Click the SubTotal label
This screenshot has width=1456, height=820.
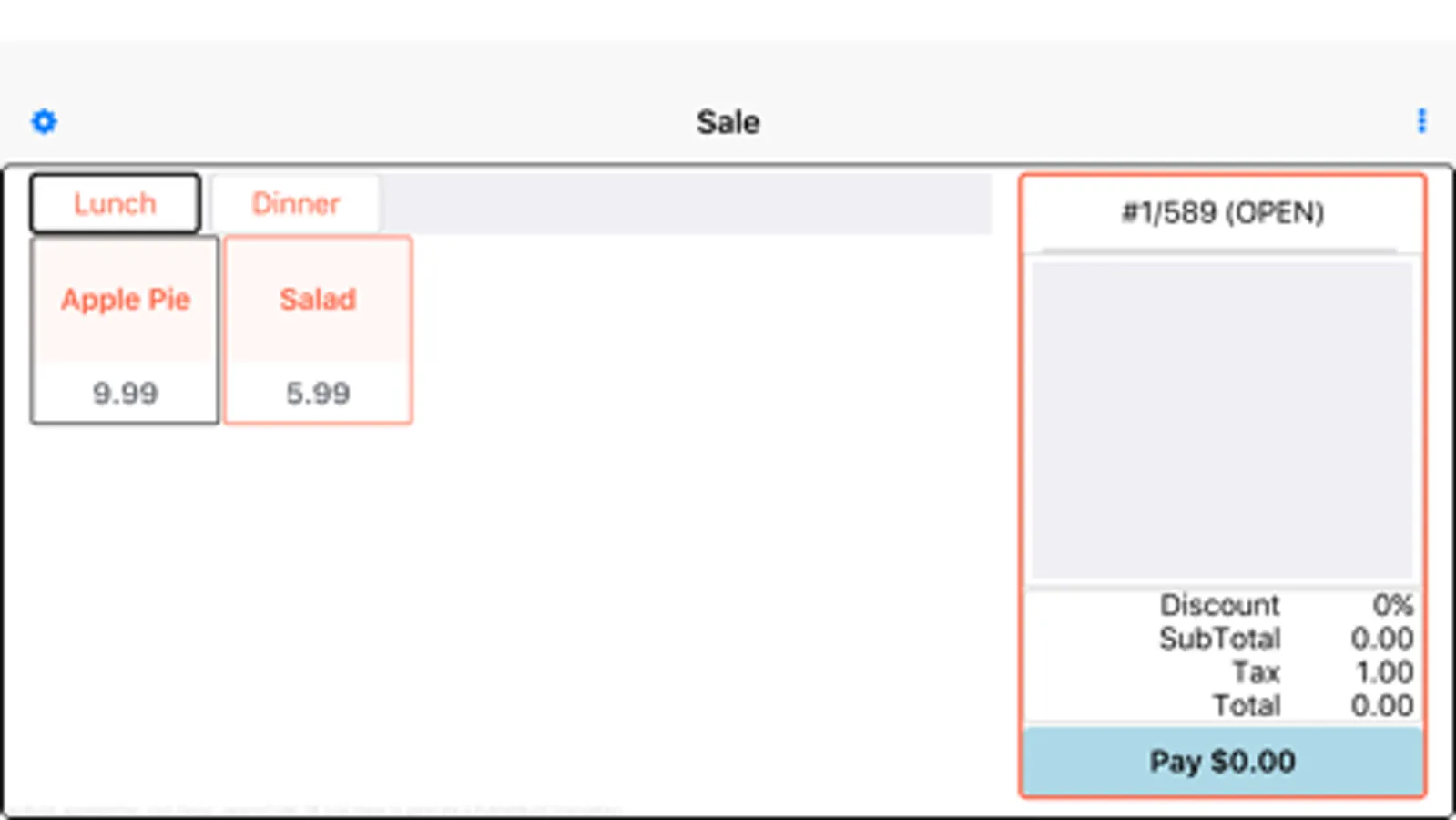1219,639
